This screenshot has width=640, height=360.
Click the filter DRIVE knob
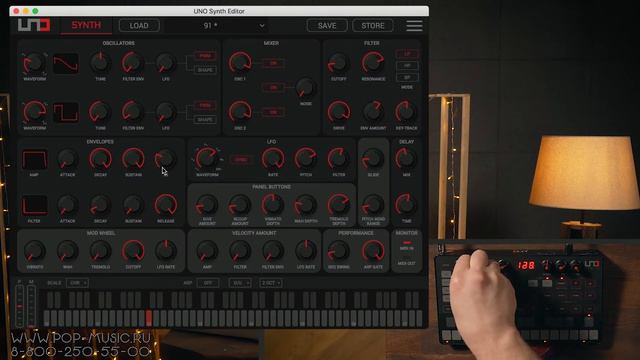338,112
